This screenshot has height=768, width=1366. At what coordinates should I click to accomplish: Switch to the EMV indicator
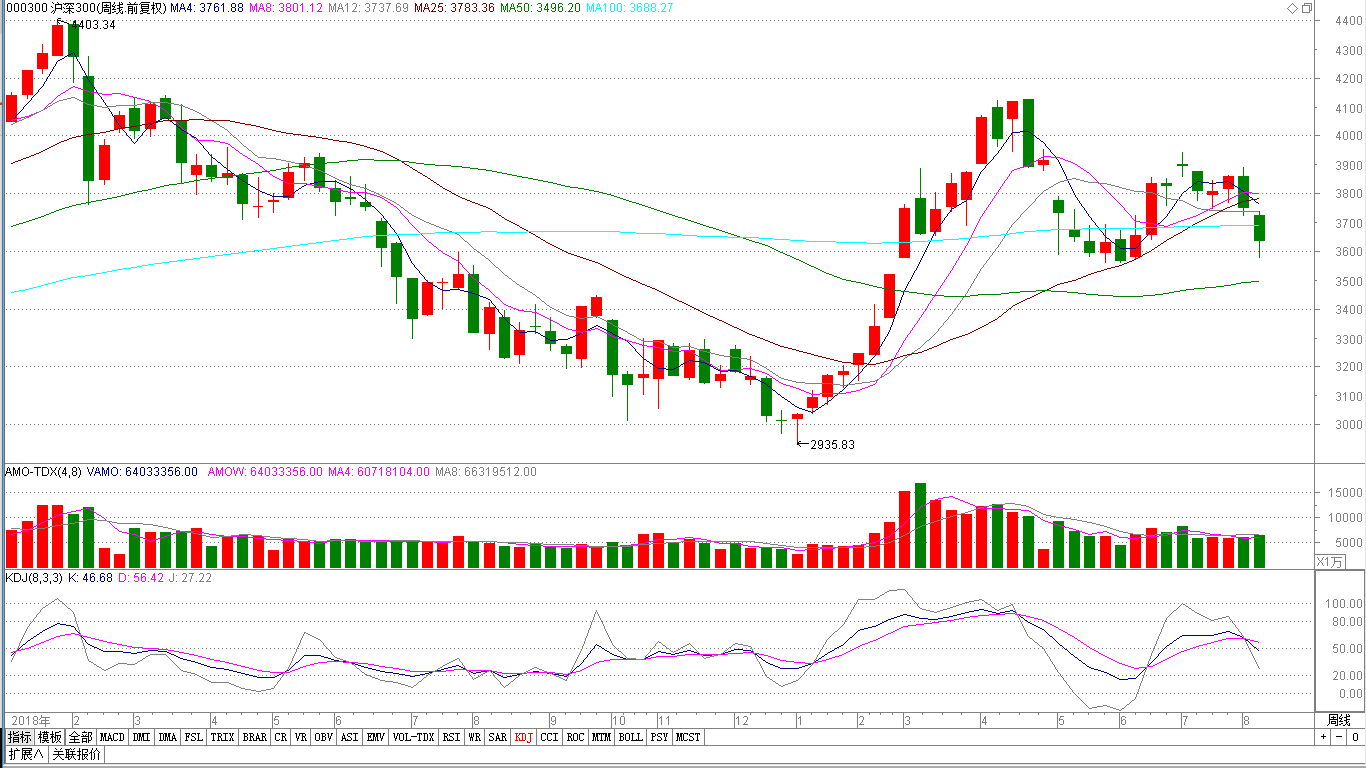tap(375, 737)
